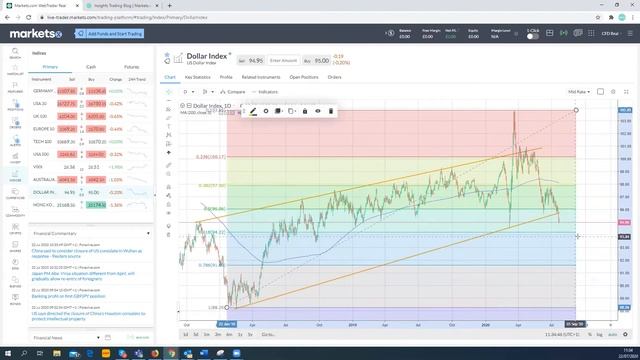Toggle auto scale on chart

(x=612, y=334)
